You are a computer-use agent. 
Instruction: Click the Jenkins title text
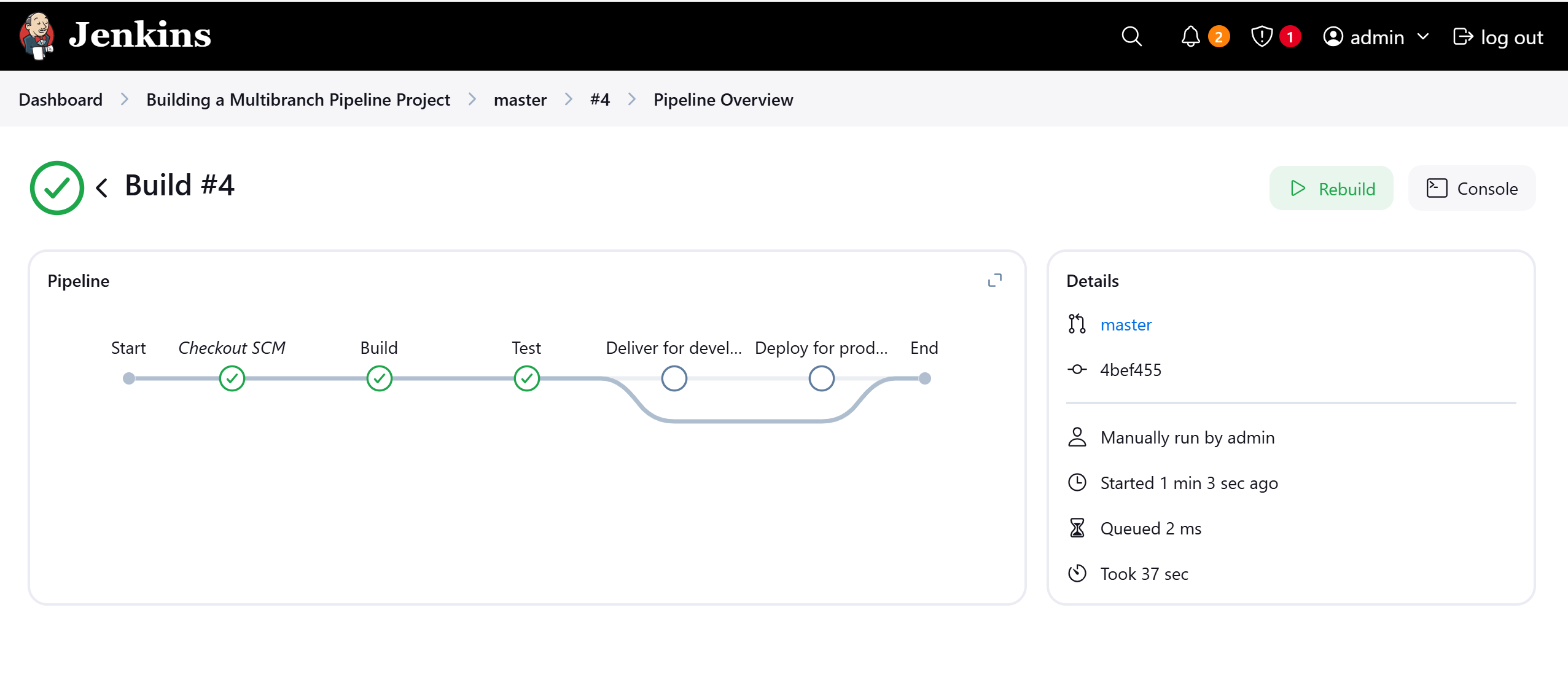click(140, 34)
